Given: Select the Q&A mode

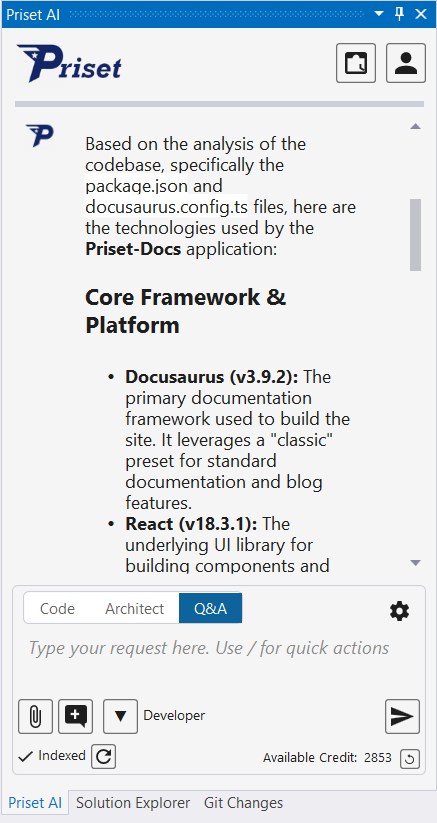Looking at the screenshot, I should coord(210,608).
